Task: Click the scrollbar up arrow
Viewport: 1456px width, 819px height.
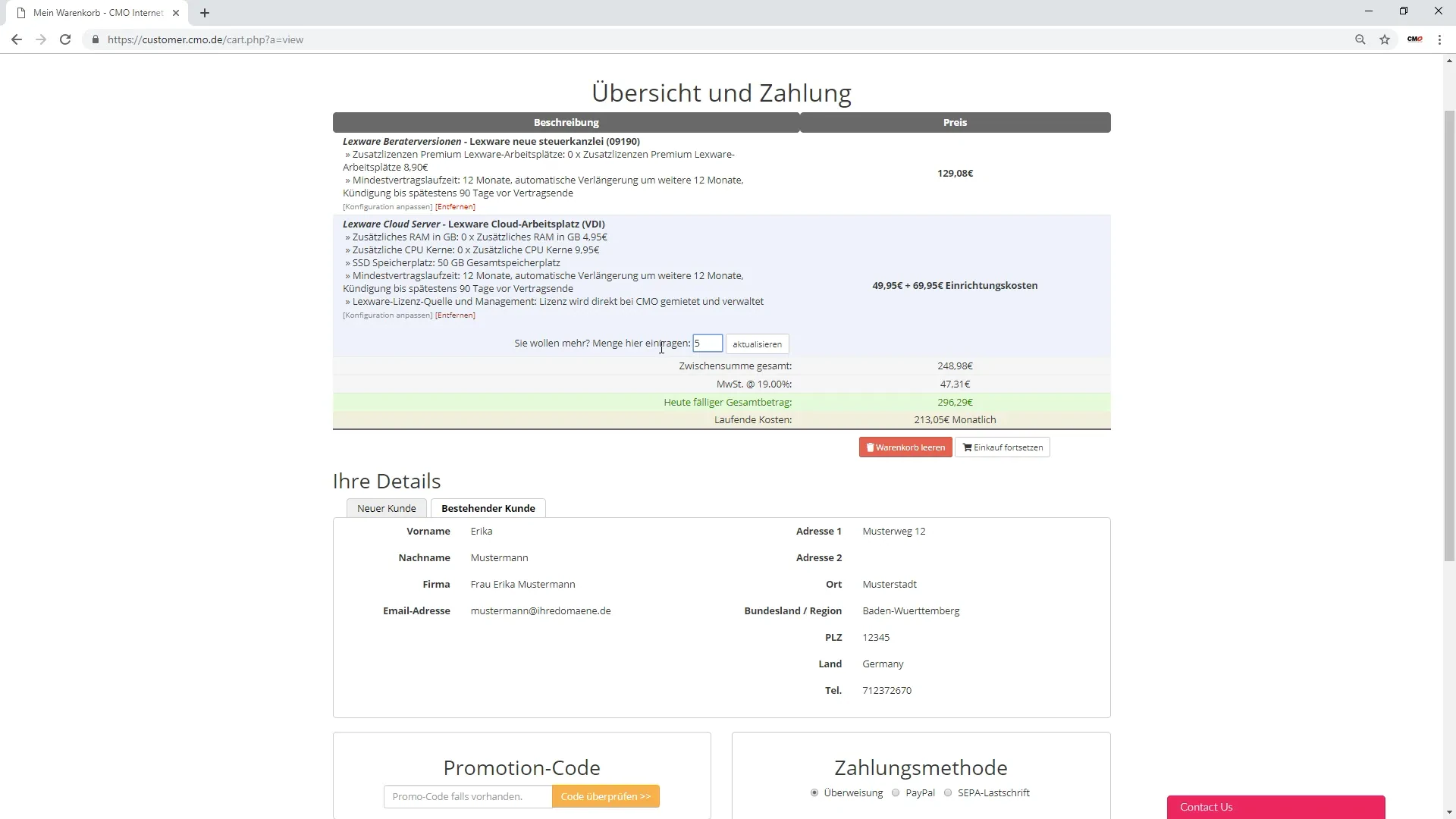Action: pos(1449,61)
